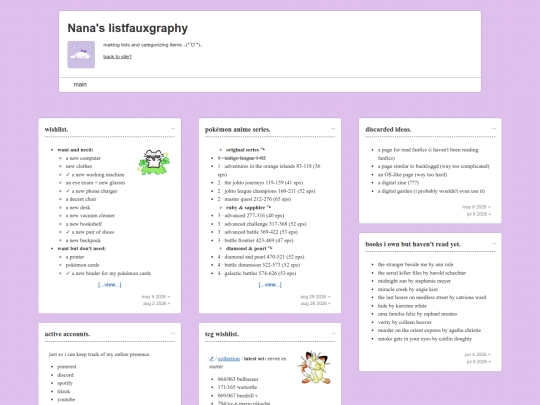
Task: Expand the pokémon anime series view link
Action: [x=270, y=285]
